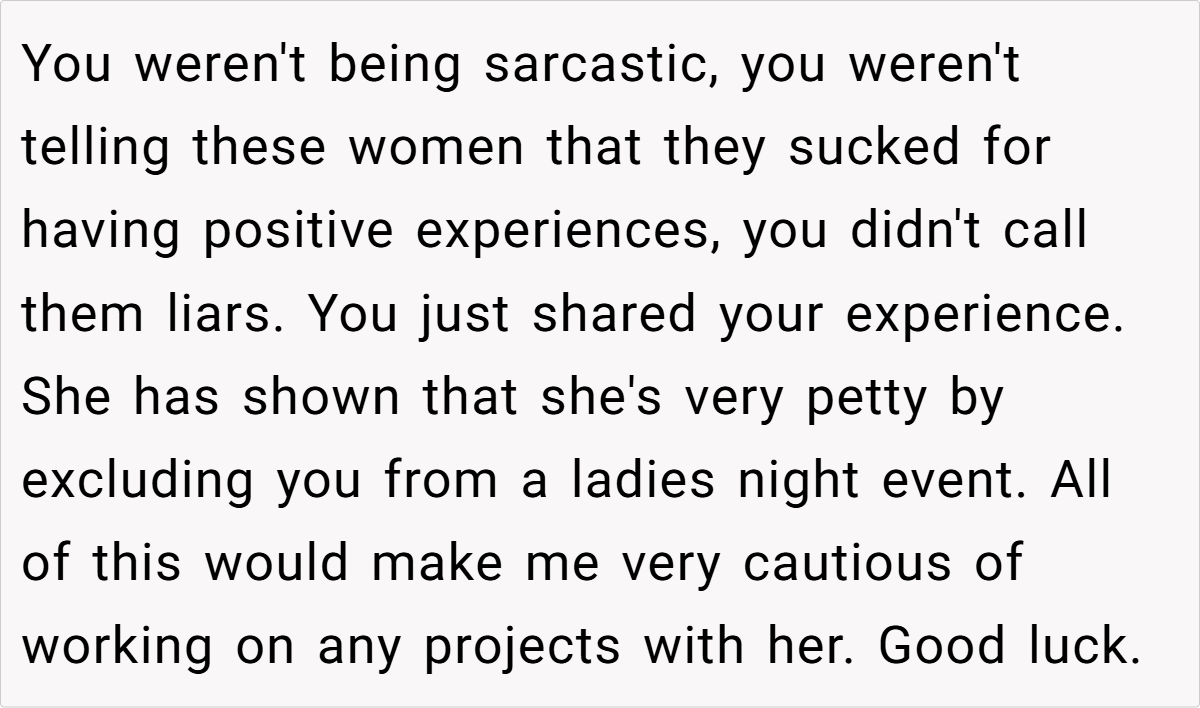The width and height of the screenshot is (1200, 708).
Task: Click the word "night" in the text
Action: coord(797,481)
